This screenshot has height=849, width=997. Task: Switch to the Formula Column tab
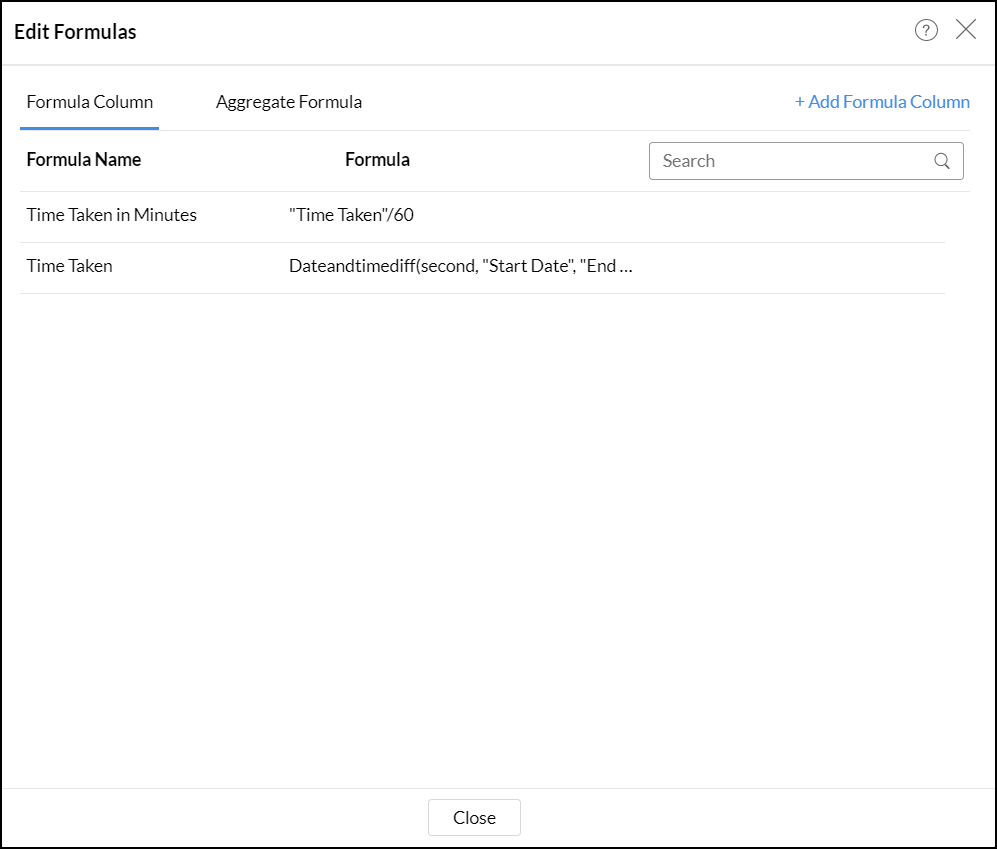click(90, 102)
